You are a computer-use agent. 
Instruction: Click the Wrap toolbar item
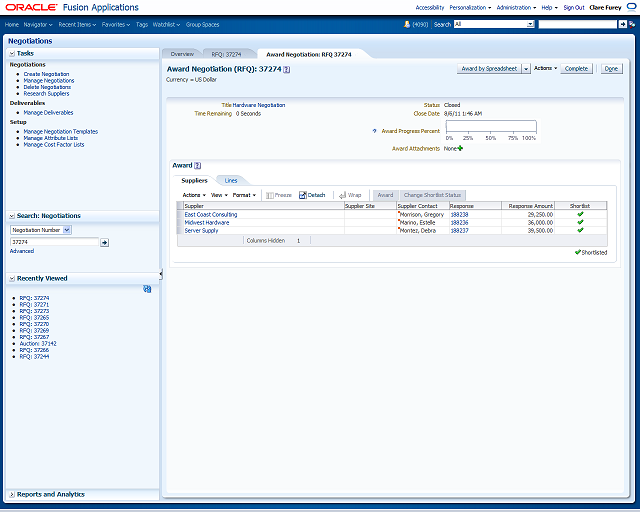(x=350, y=195)
